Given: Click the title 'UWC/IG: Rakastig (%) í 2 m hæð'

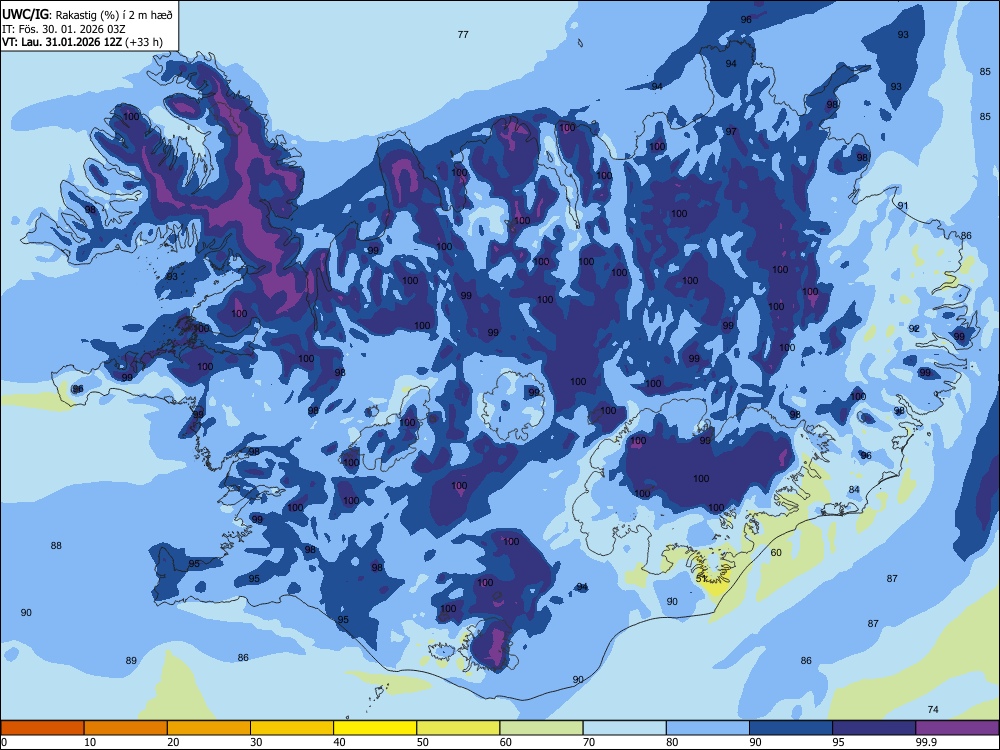Looking at the screenshot, I should coord(87,14).
